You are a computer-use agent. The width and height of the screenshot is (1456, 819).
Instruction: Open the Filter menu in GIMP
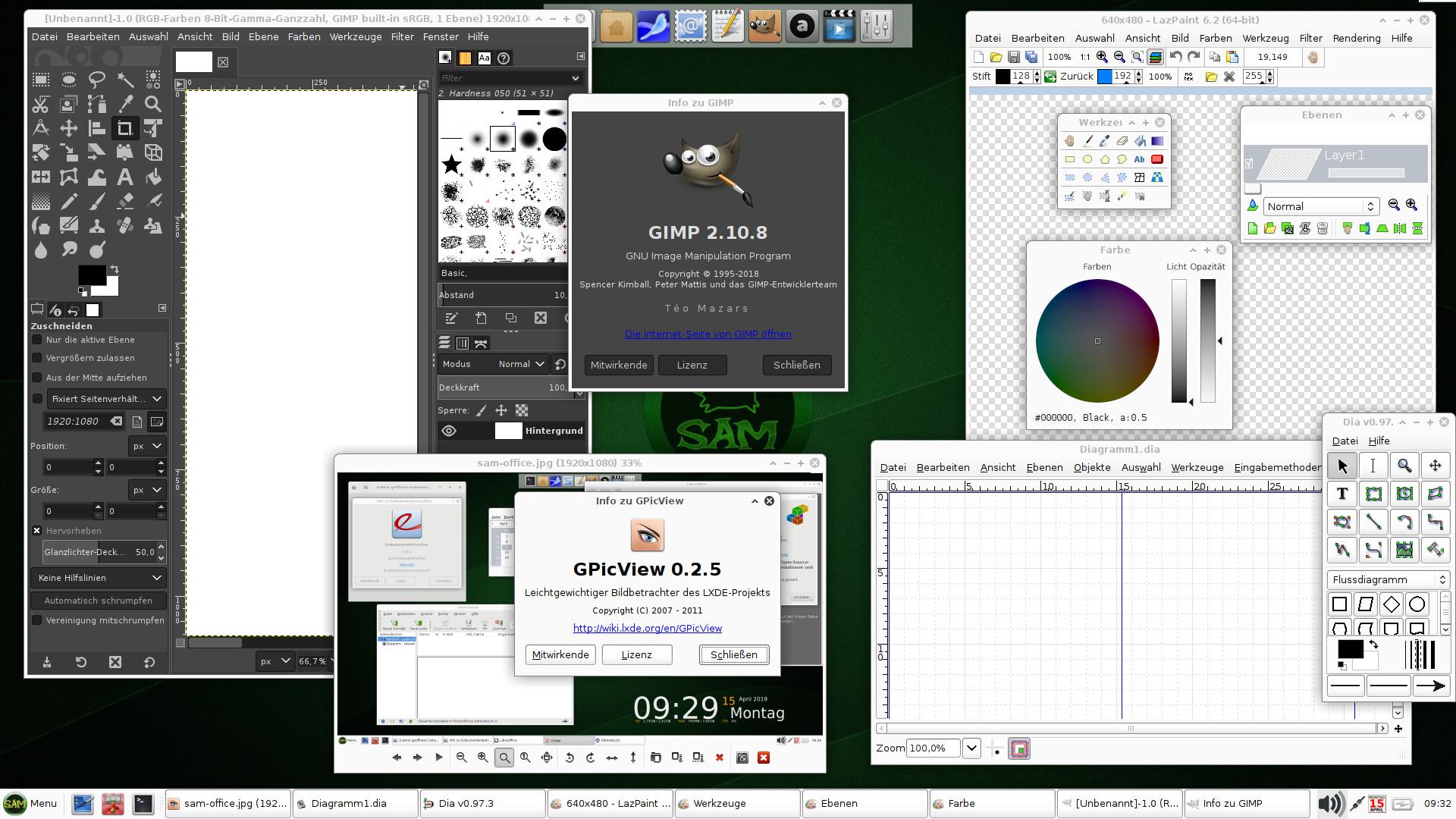pyautogui.click(x=402, y=36)
